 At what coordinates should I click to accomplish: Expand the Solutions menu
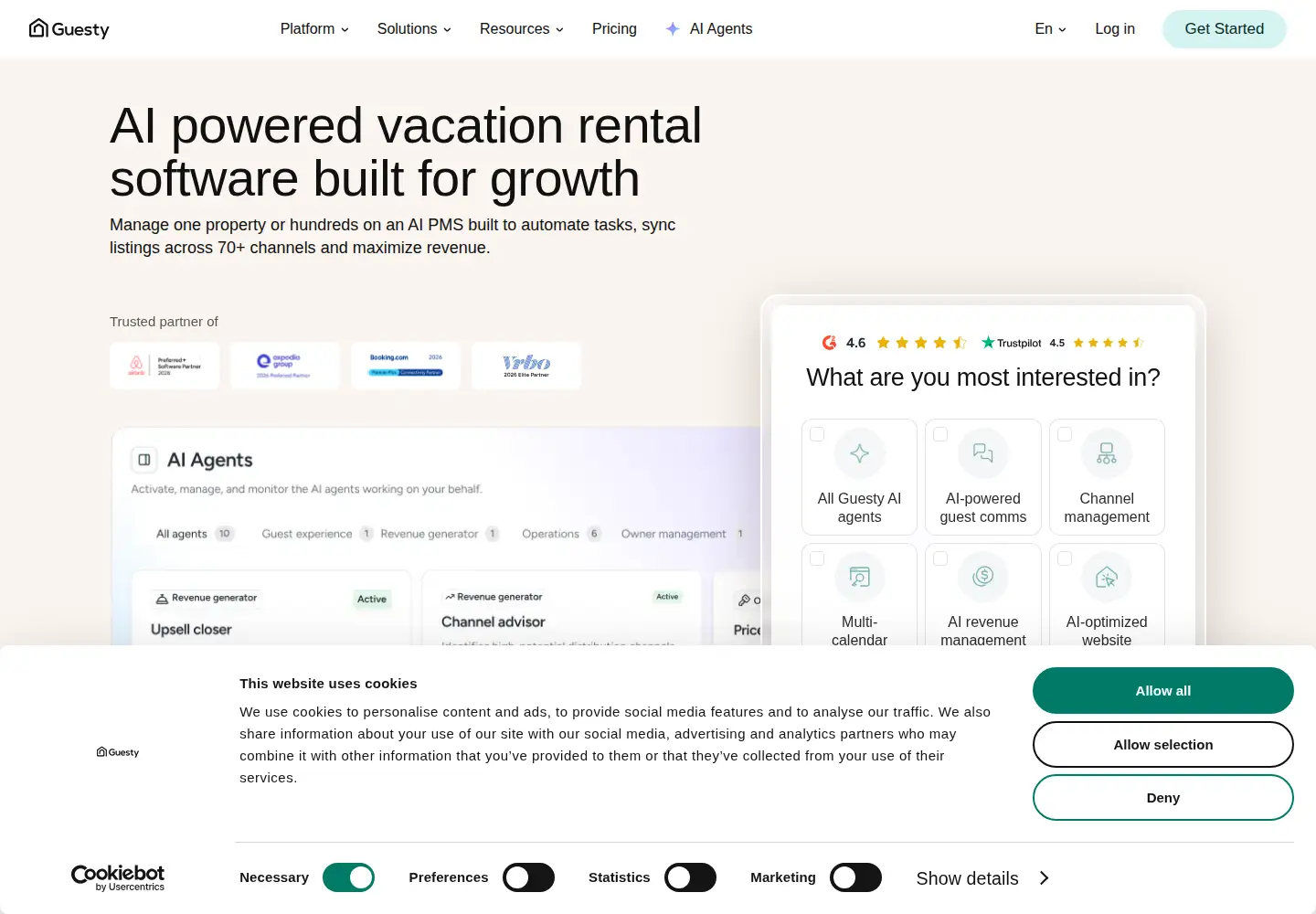click(414, 29)
